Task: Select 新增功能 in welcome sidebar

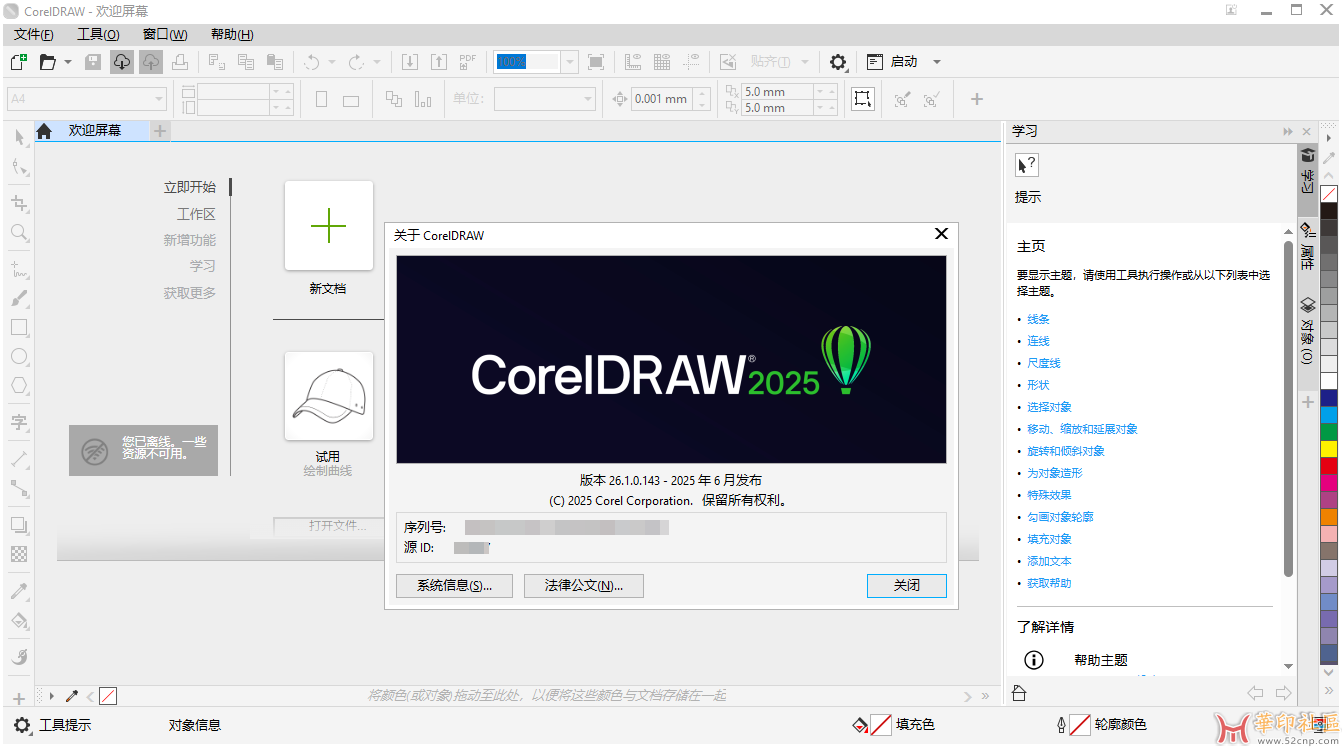Action: (190, 240)
